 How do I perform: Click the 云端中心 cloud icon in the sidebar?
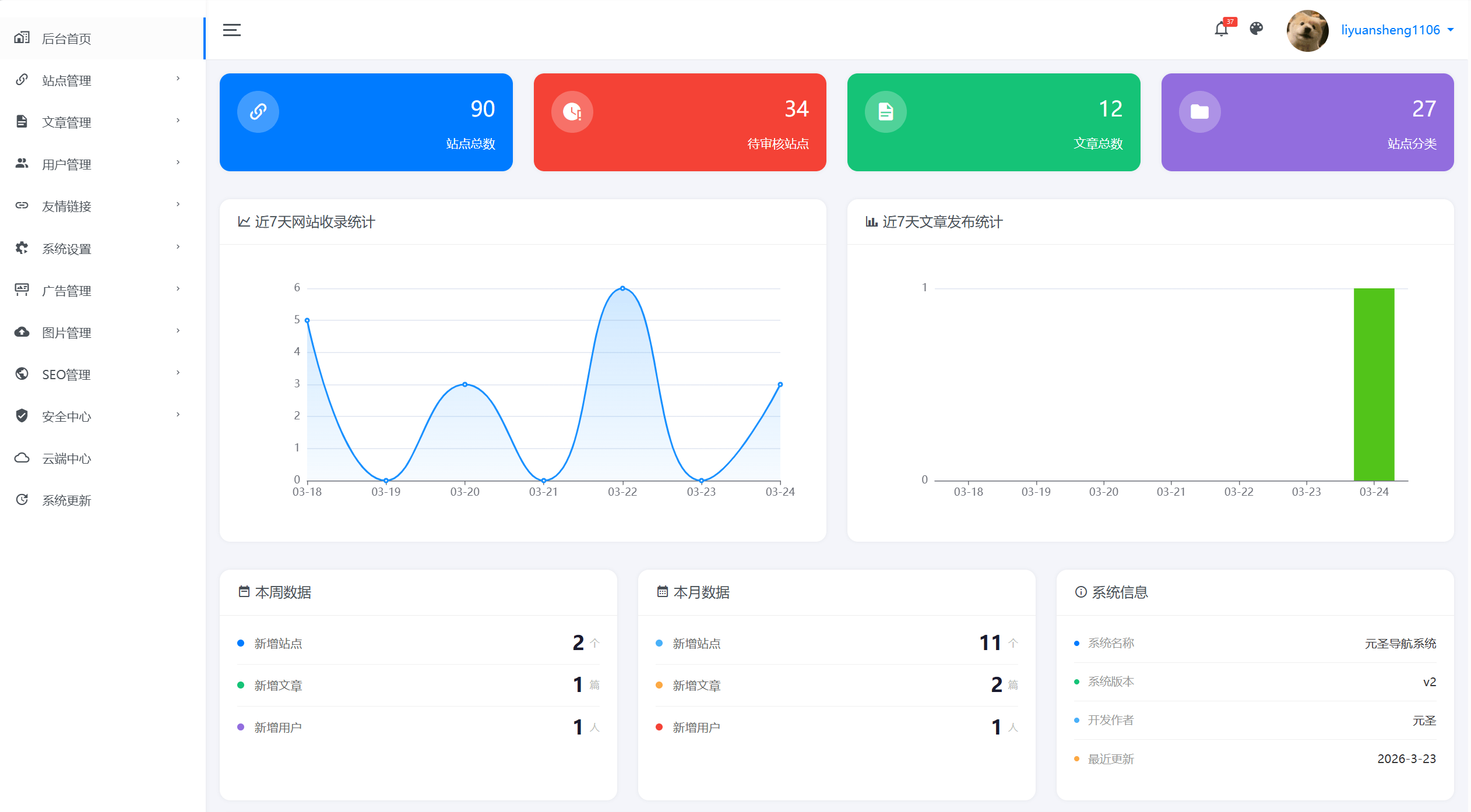[x=22, y=458]
